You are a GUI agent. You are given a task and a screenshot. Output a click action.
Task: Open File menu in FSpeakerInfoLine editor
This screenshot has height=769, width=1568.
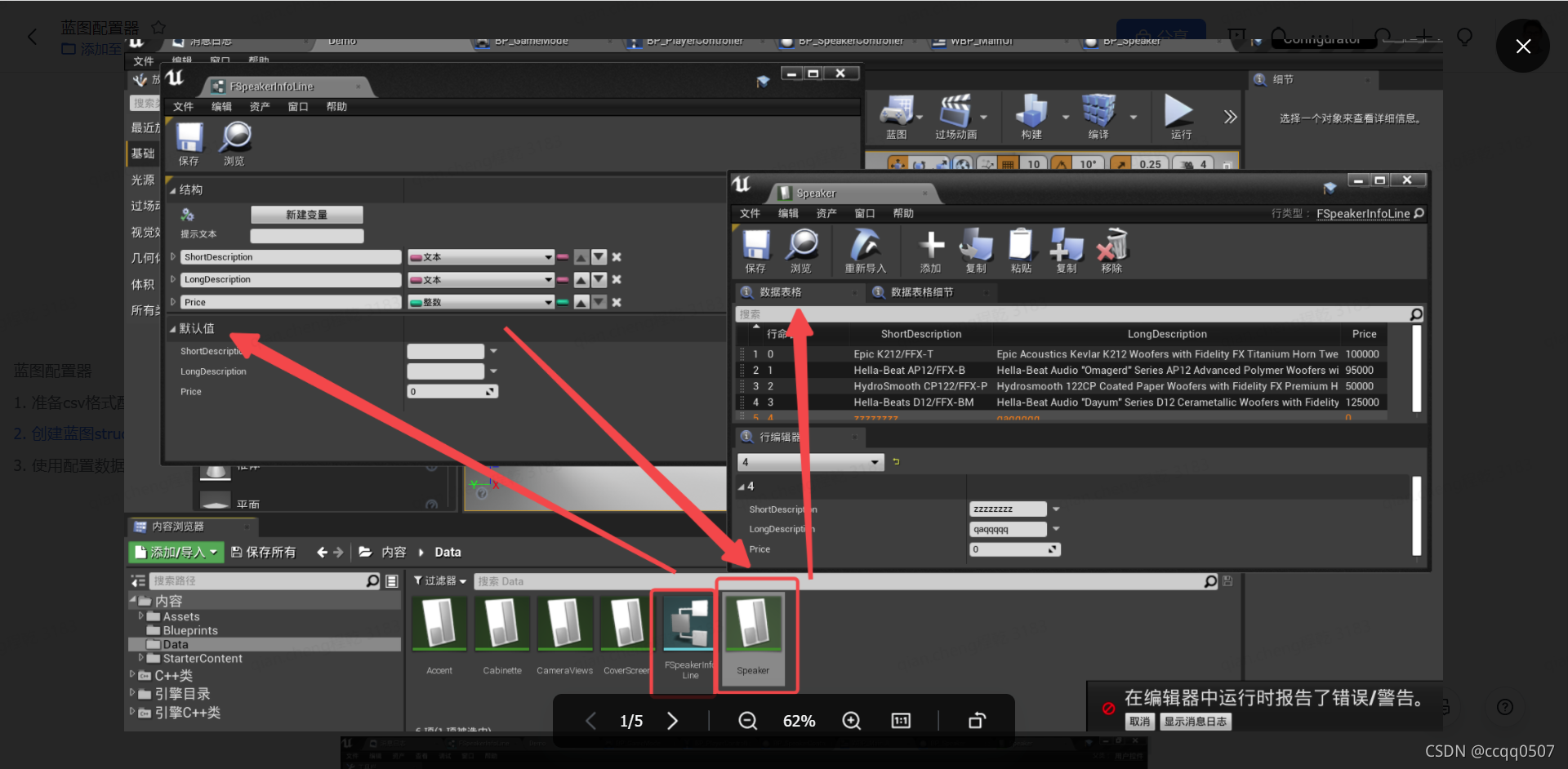183,107
